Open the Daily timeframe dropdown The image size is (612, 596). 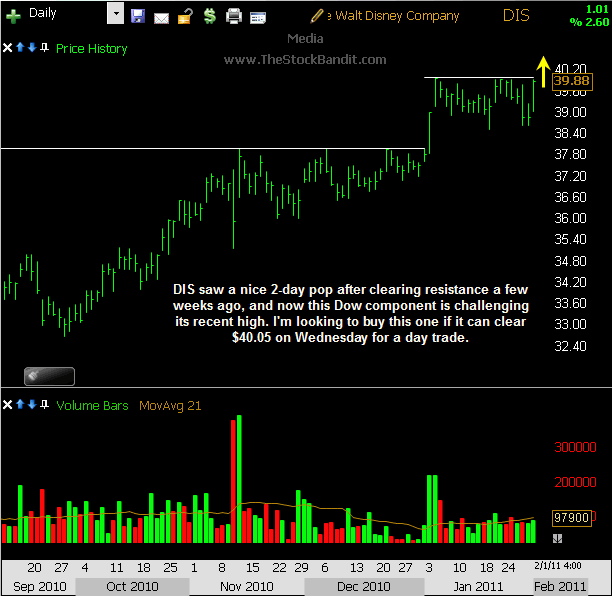tap(115, 15)
